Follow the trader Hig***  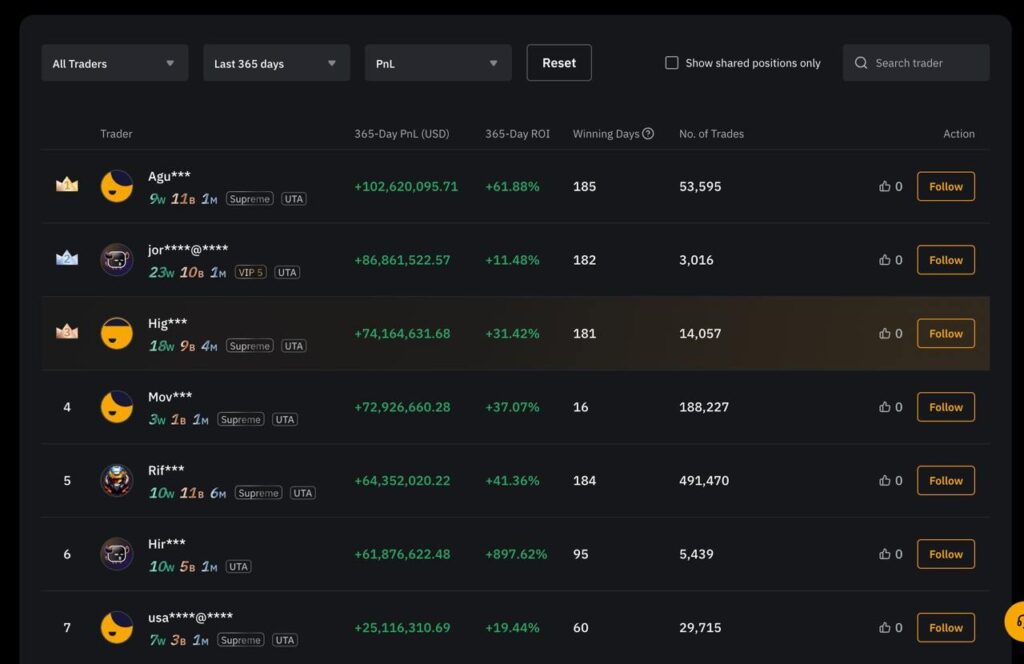944,333
